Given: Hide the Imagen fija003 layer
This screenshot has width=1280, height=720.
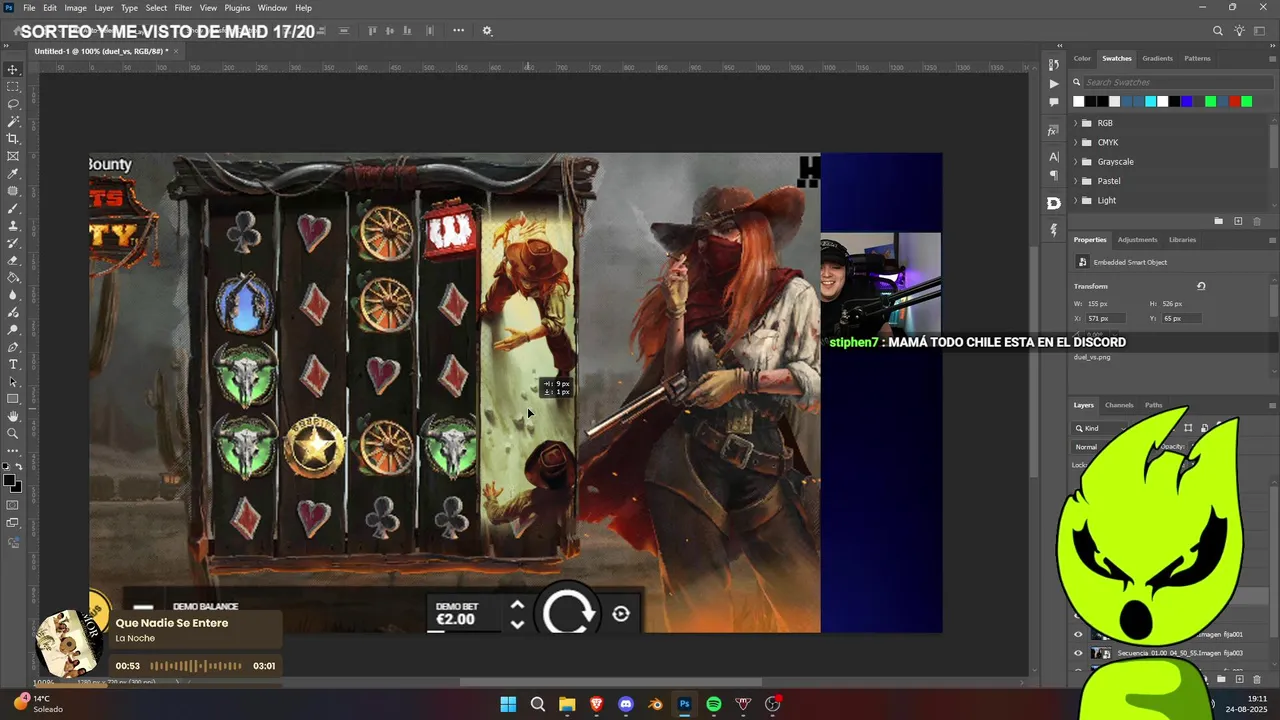Looking at the screenshot, I should (x=1078, y=653).
